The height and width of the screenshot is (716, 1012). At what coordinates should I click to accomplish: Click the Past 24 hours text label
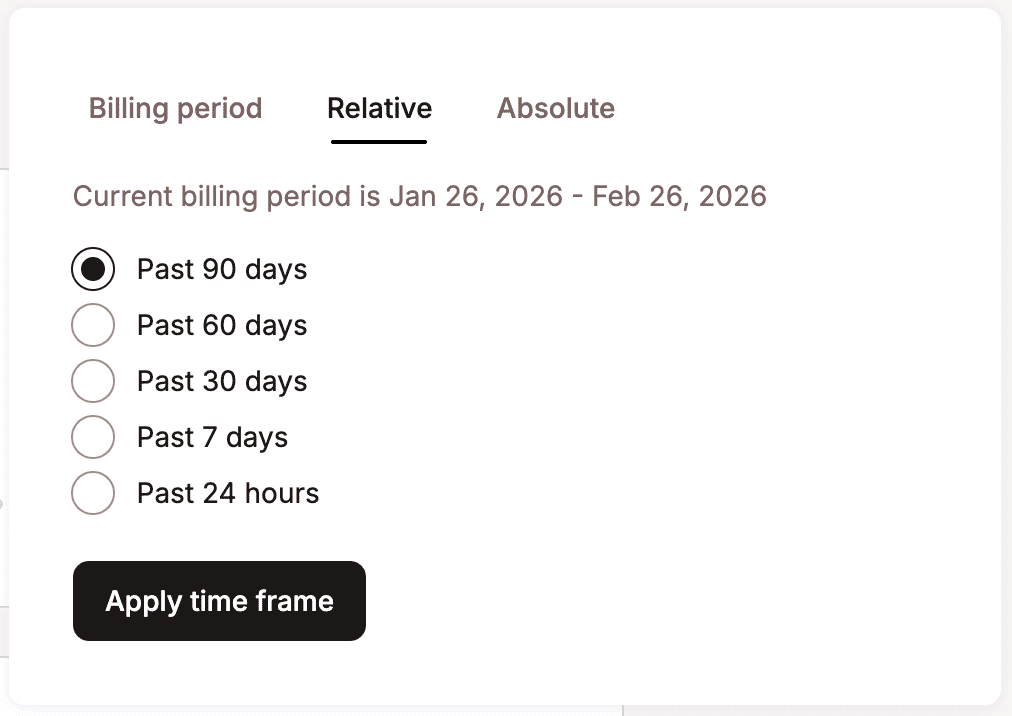coord(228,493)
